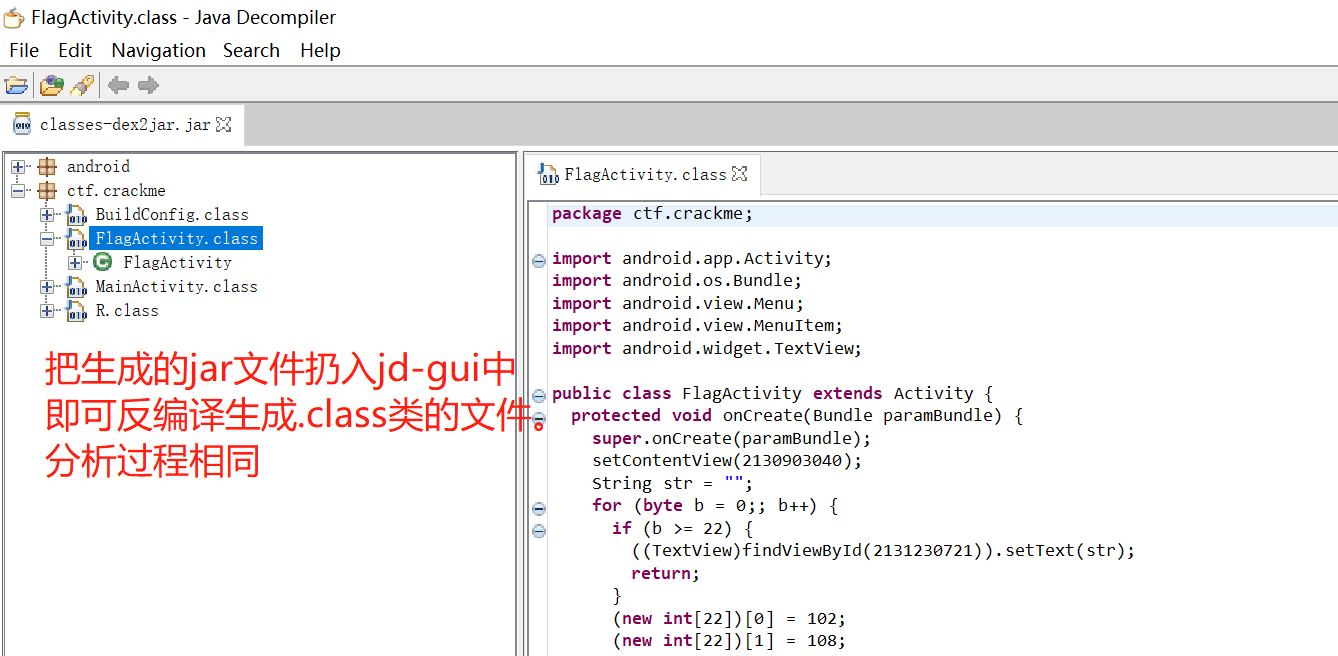Click the Open File toolbar icon
Image resolution: width=1338 pixels, height=656 pixels.
pyautogui.click(x=16, y=85)
